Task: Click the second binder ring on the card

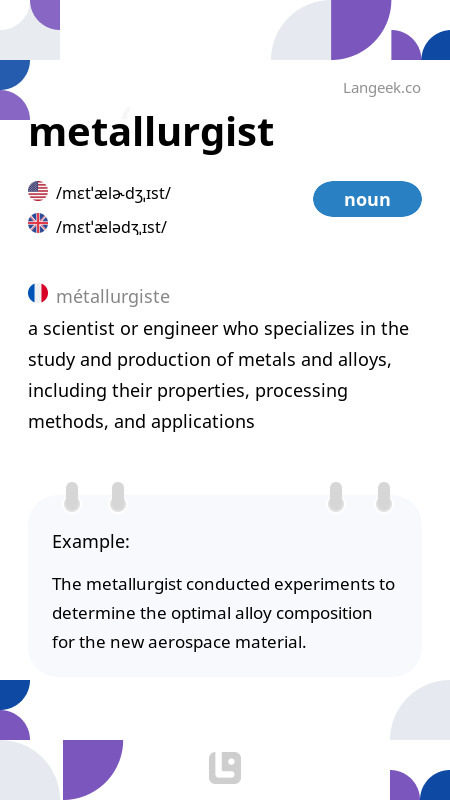Action: pyautogui.click(x=118, y=496)
